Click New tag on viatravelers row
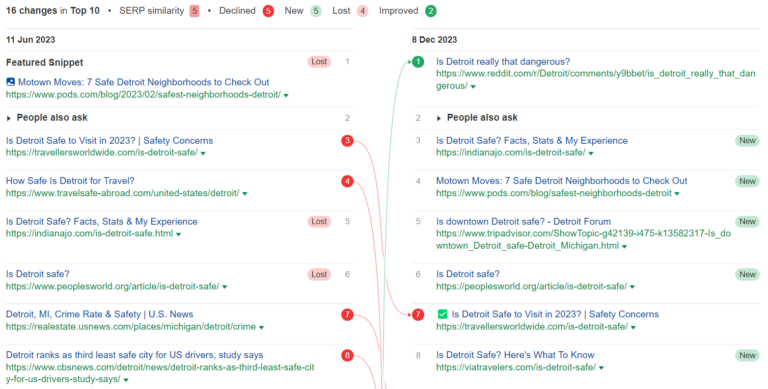The width and height of the screenshot is (768, 389). 747,355
